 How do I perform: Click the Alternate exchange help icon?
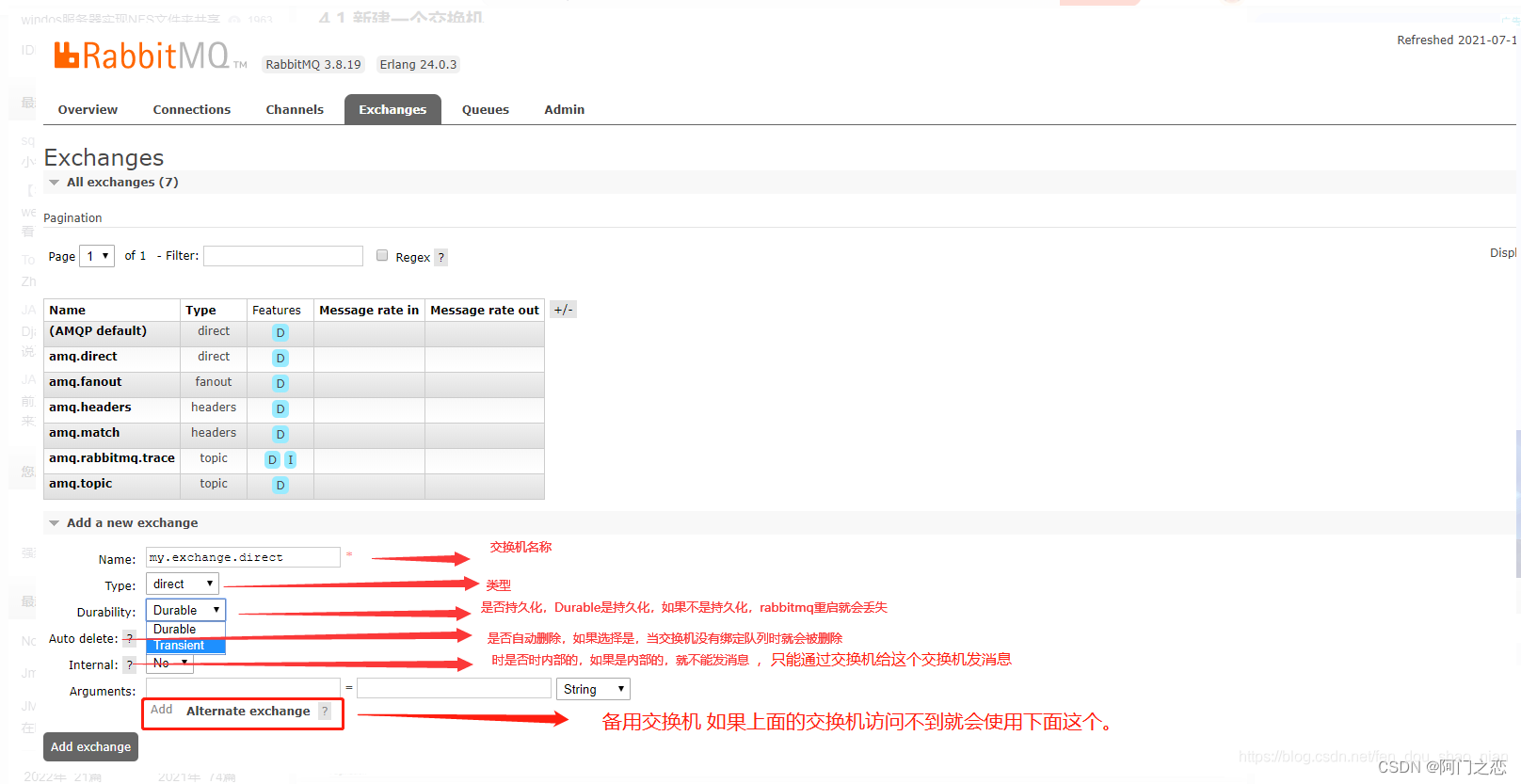[x=325, y=712]
